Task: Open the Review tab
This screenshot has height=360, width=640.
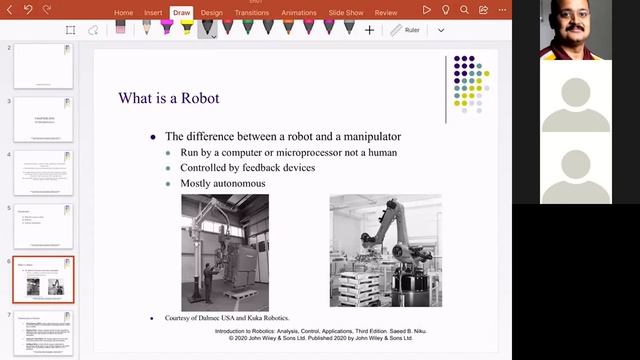Action: [x=386, y=13]
